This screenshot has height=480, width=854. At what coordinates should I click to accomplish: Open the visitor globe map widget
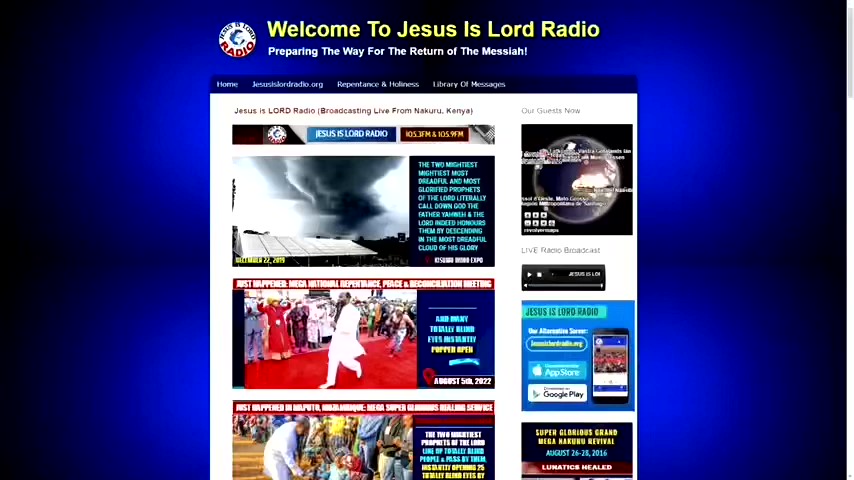point(576,179)
